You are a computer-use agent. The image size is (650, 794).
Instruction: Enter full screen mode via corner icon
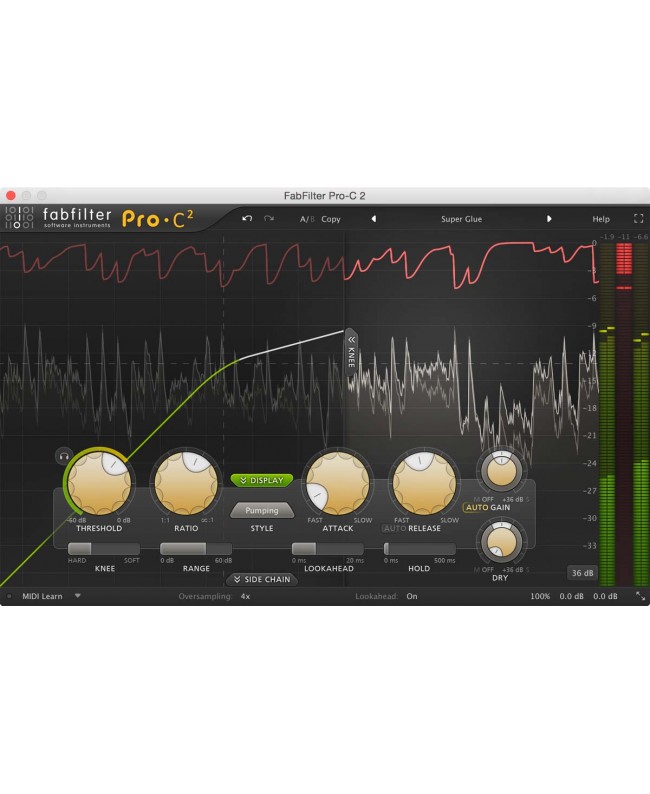click(638, 219)
